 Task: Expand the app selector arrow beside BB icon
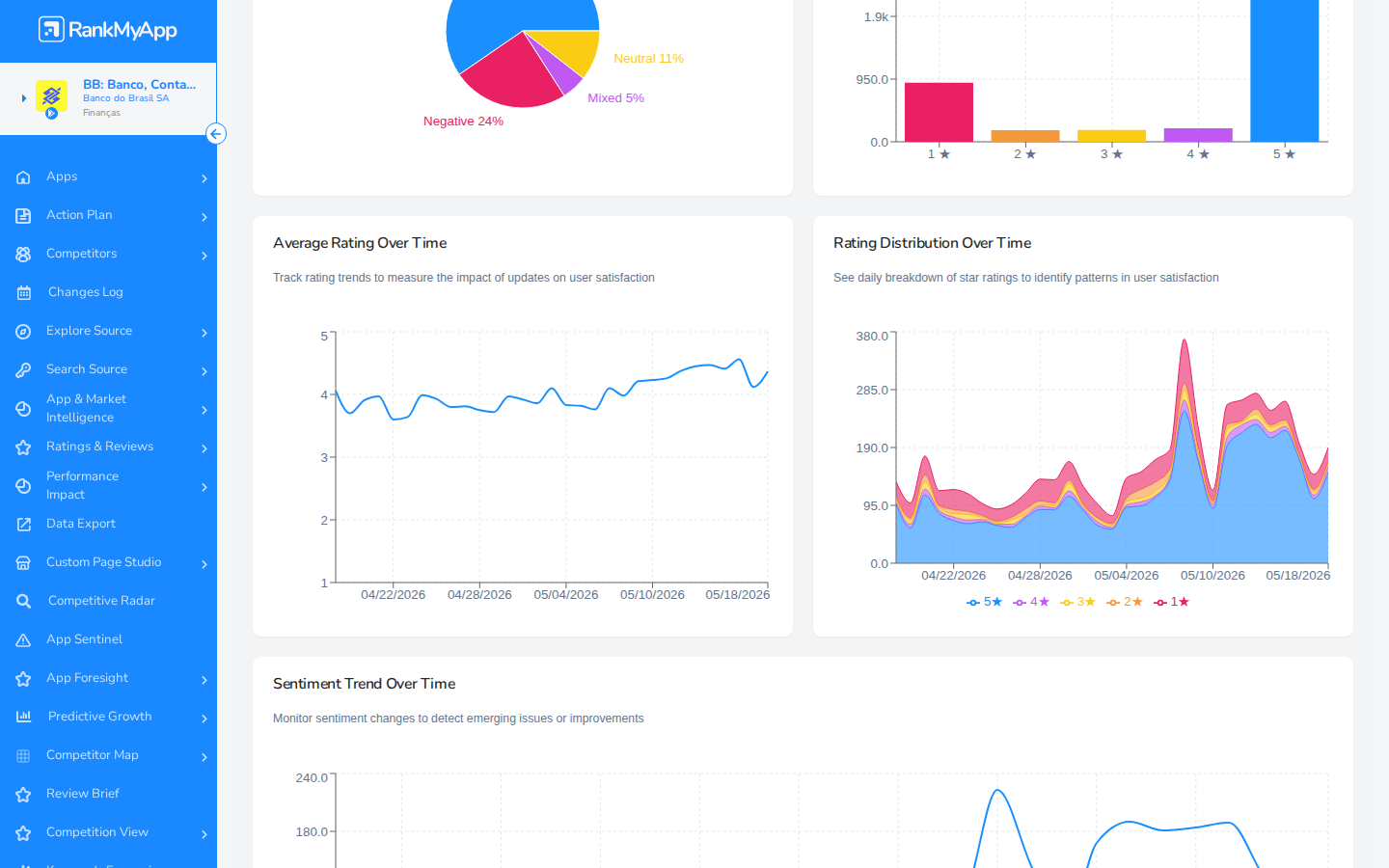coord(24,98)
